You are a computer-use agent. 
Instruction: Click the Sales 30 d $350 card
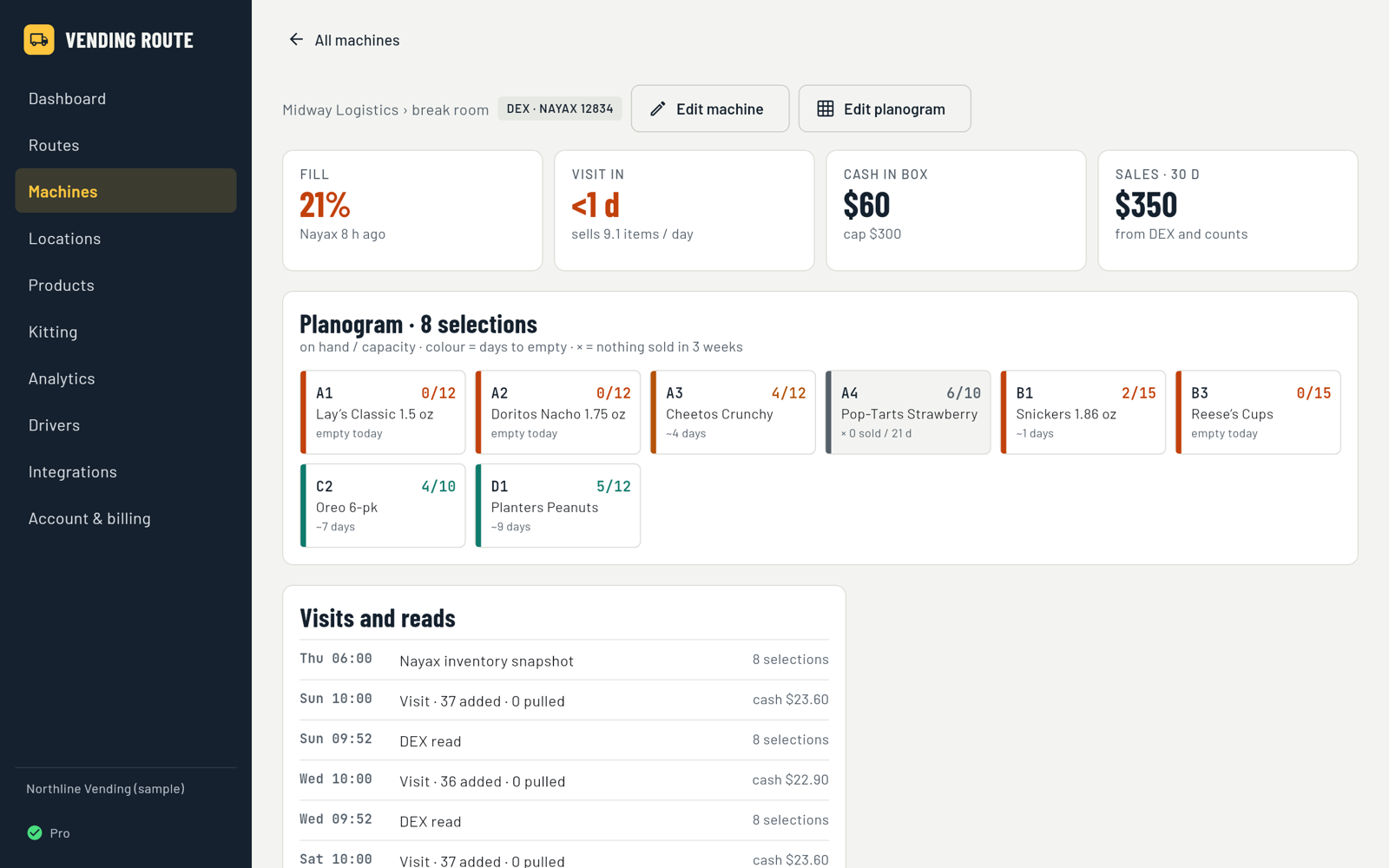[x=1228, y=210]
